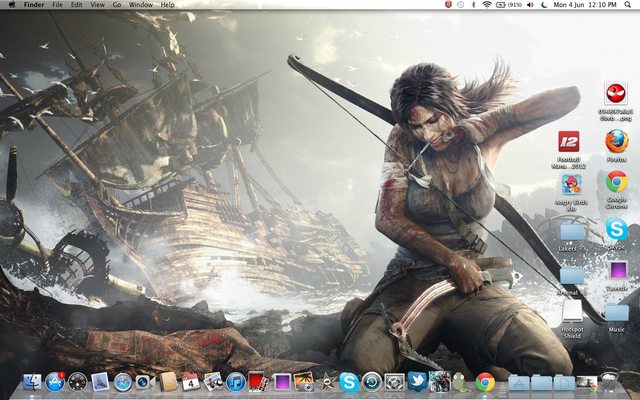This screenshot has height=400, width=640.
Task: Open the Go menu
Action: [117, 4]
